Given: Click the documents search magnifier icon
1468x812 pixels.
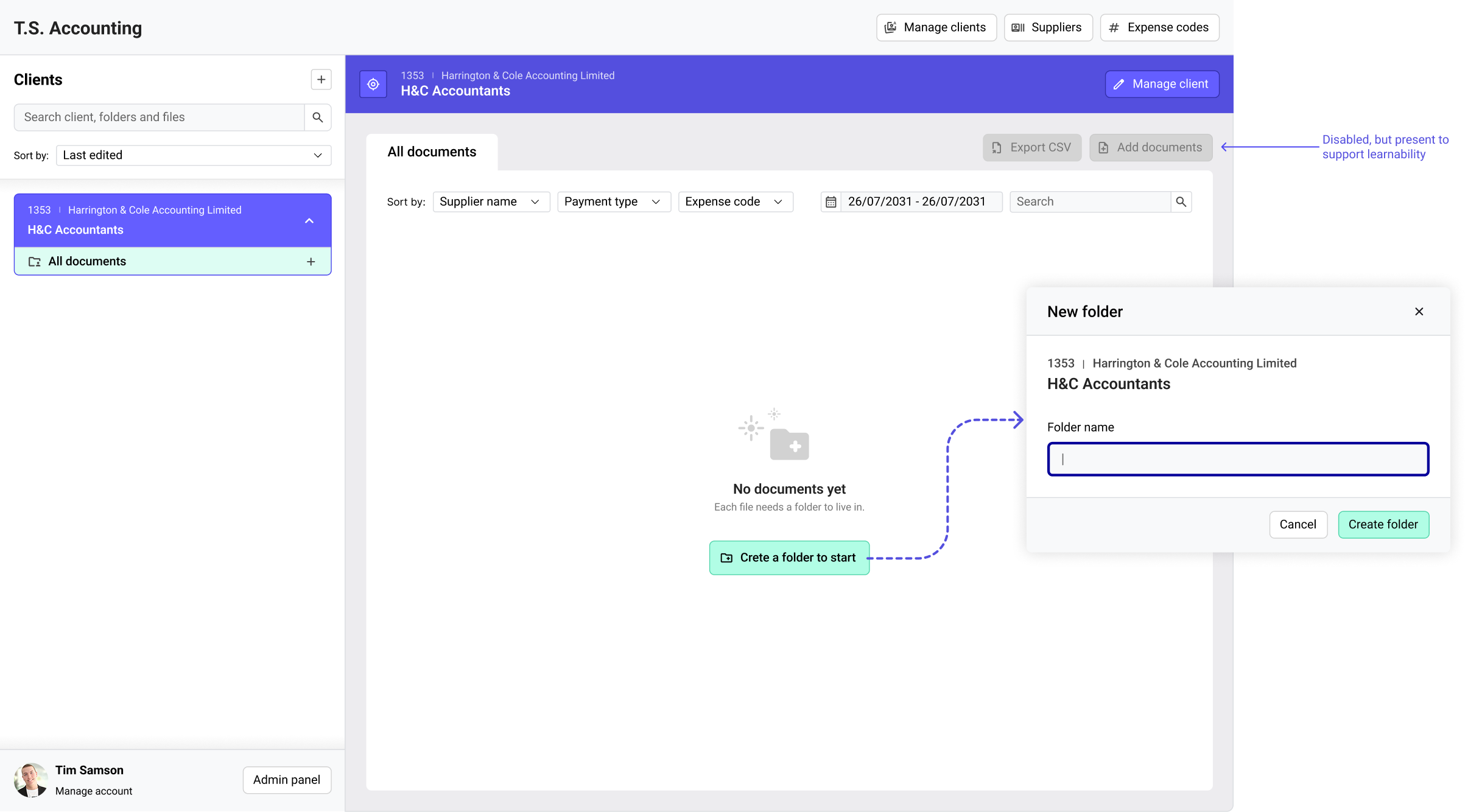Looking at the screenshot, I should 1181,202.
